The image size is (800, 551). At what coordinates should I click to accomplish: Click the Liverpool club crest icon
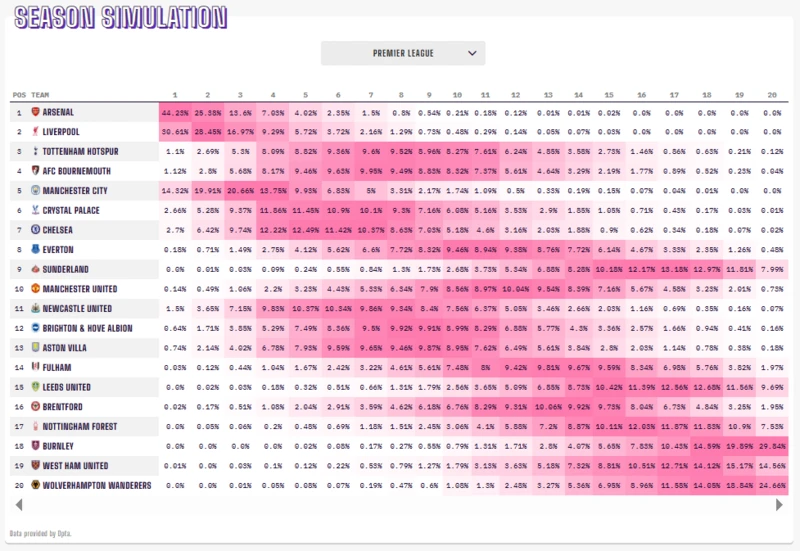pos(36,132)
